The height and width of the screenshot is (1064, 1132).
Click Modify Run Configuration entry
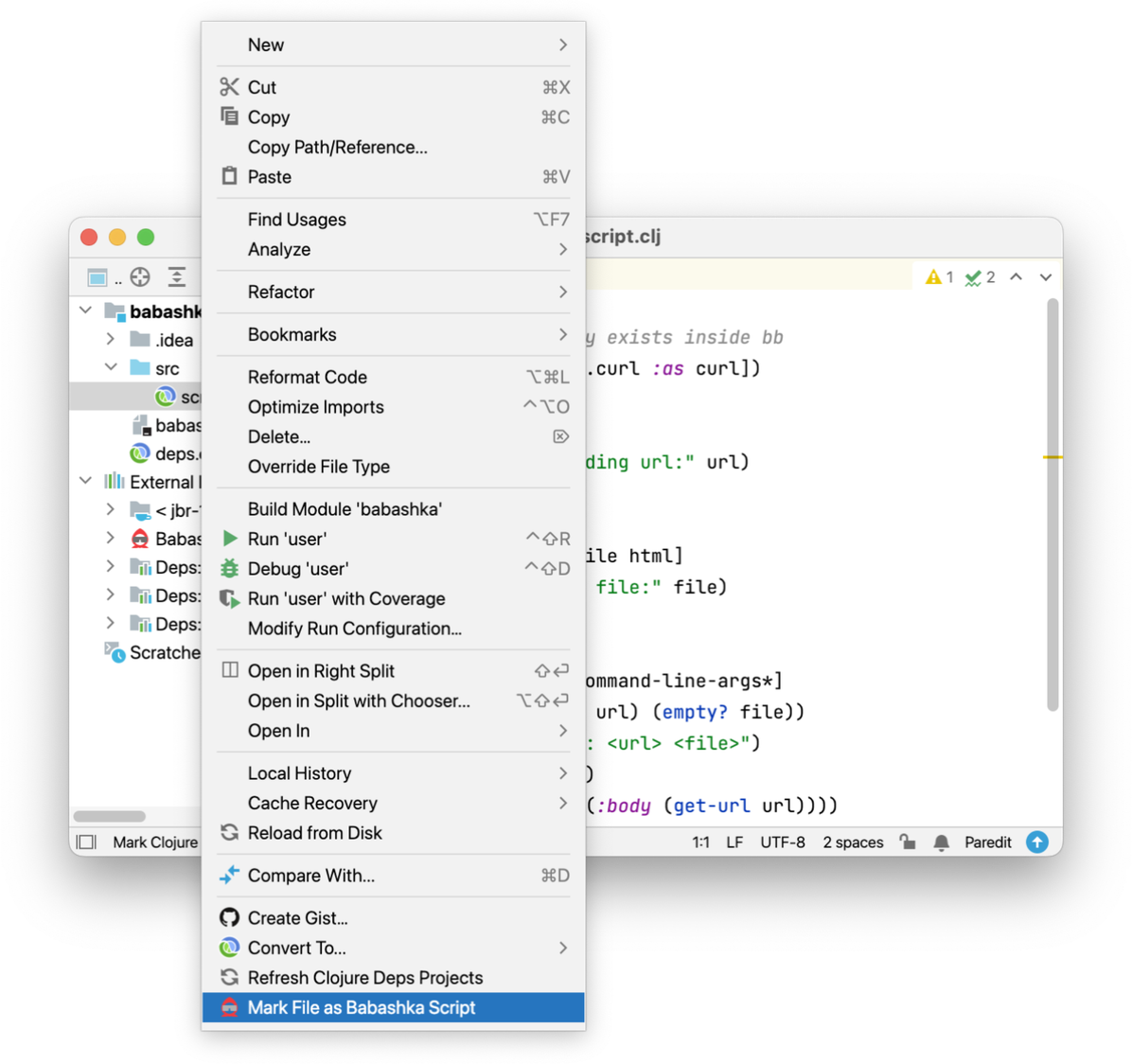[x=394, y=628]
